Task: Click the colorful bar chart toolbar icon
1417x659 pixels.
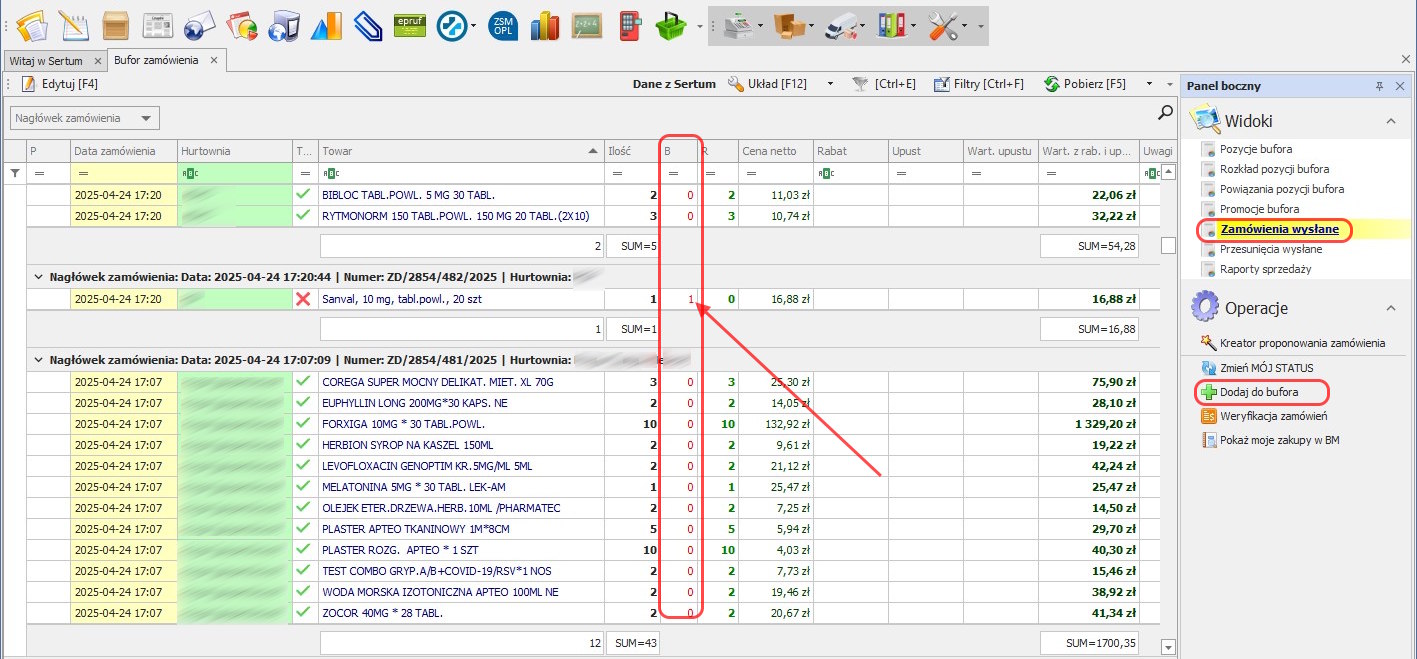Action: point(545,25)
